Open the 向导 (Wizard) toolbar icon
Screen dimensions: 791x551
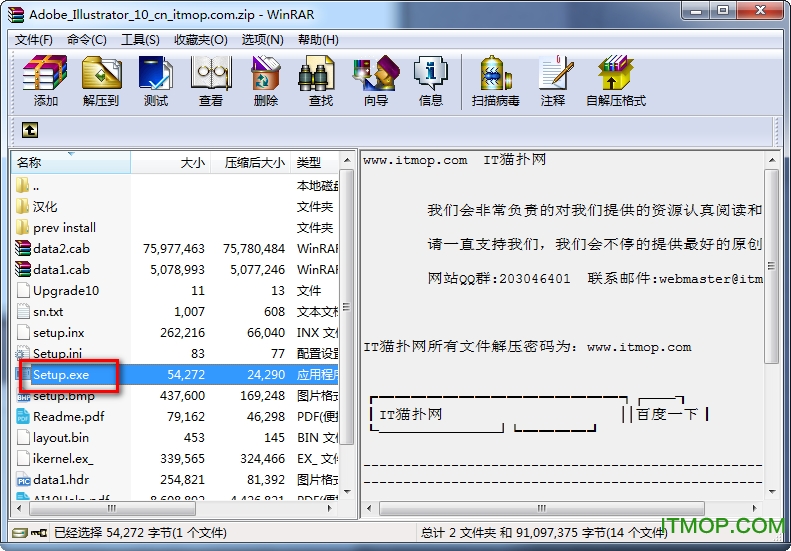tap(376, 74)
